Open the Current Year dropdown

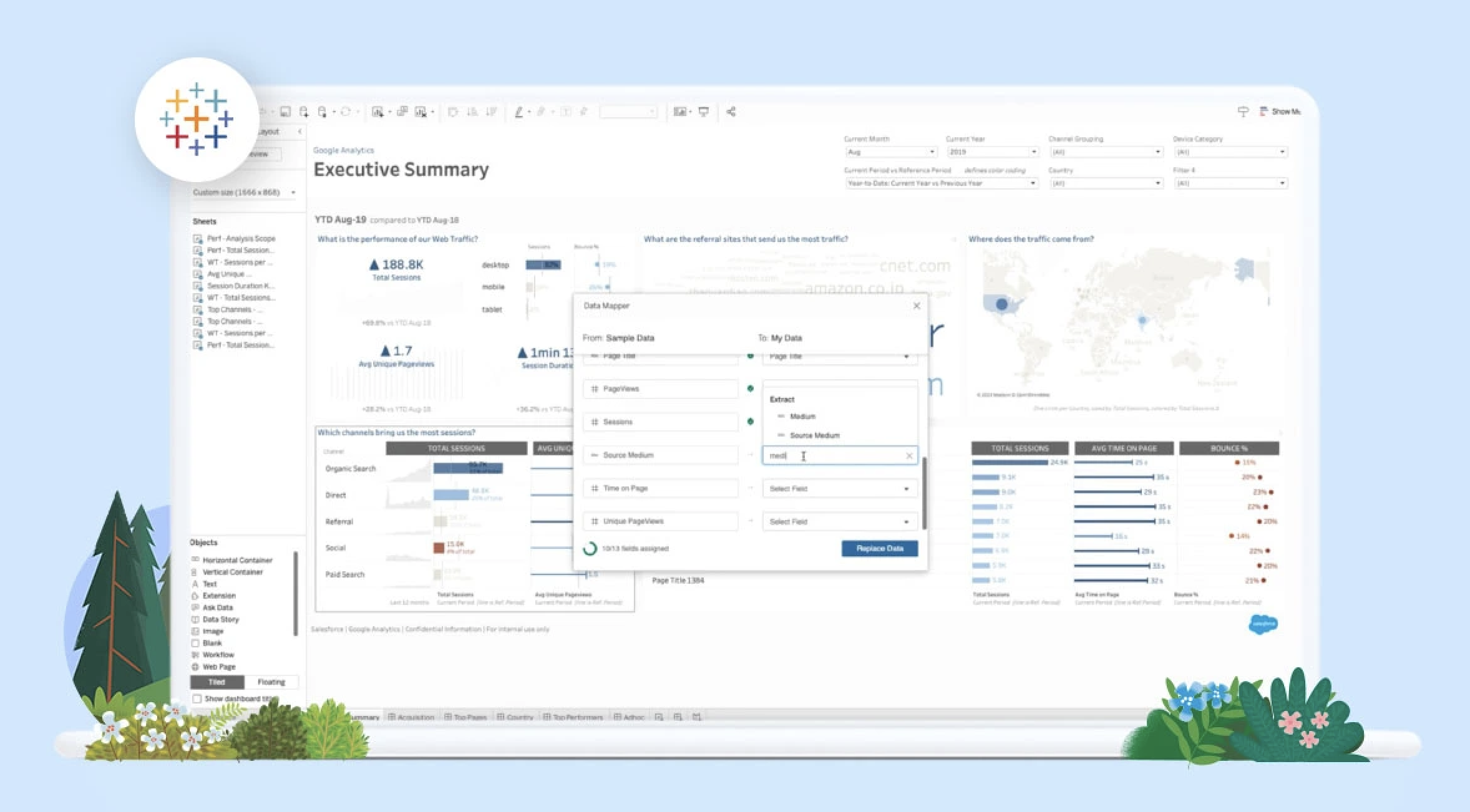(992, 152)
